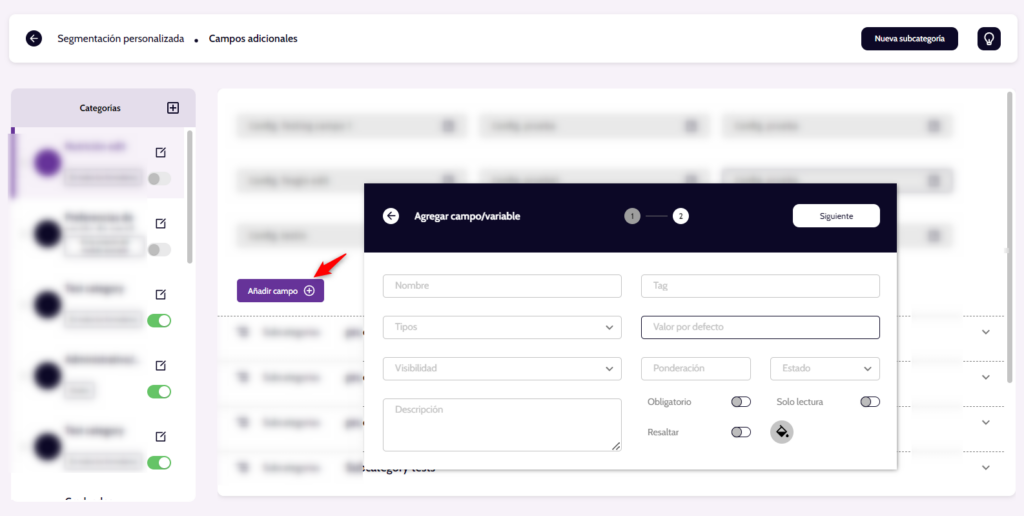Click edit icon of the last category
Viewport: 1024px width, 516px height.
[160, 436]
